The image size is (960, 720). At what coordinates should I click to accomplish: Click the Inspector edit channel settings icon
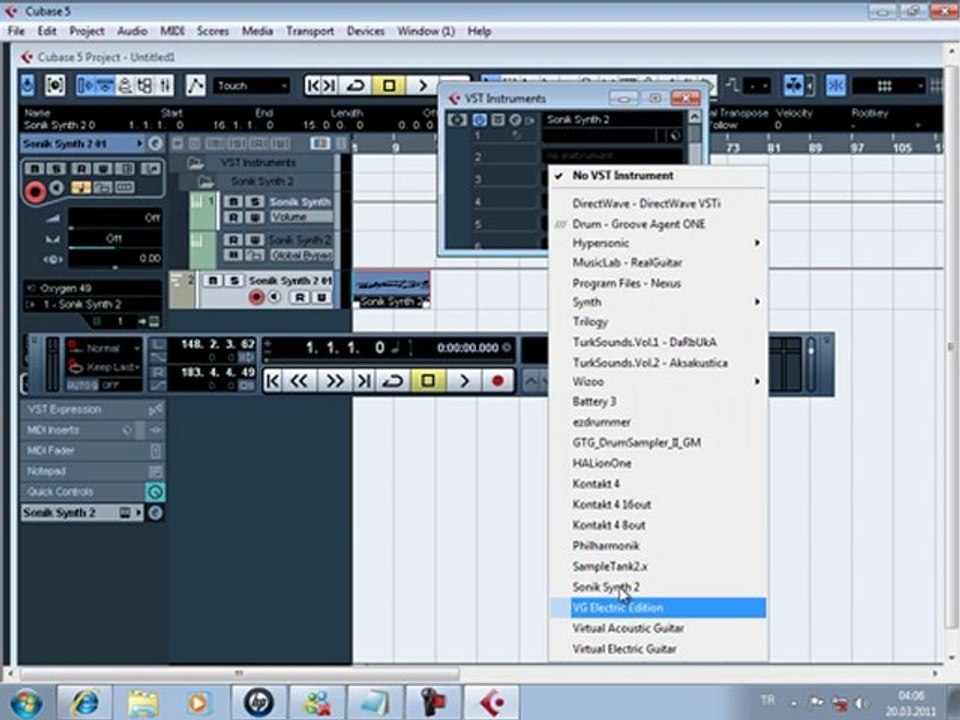coord(156,143)
